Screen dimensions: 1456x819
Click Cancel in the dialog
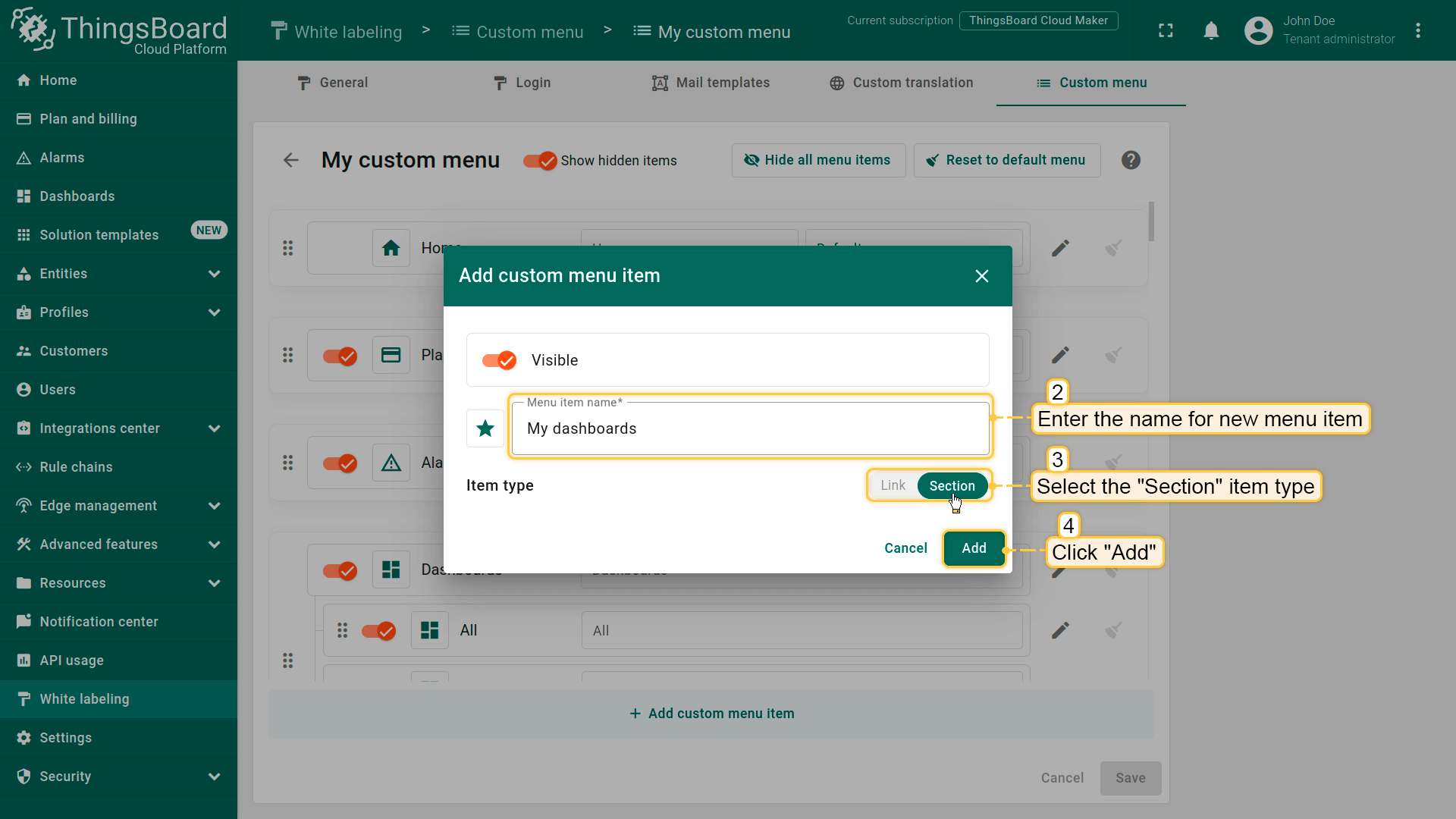point(905,548)
